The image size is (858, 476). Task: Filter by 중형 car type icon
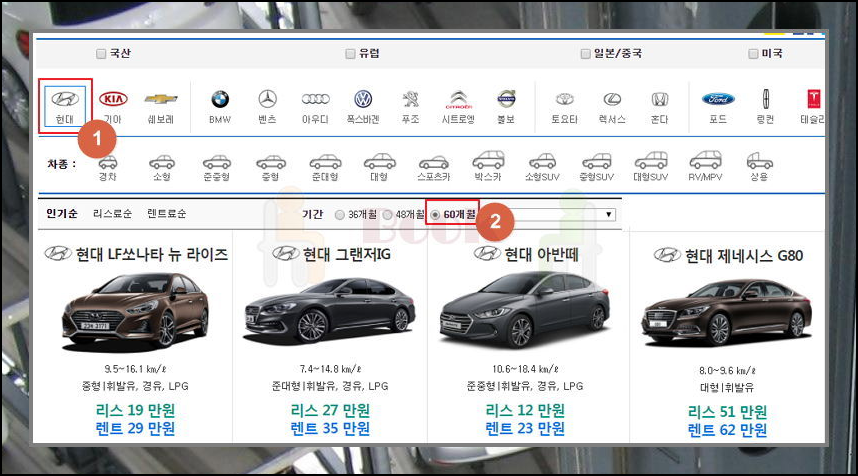[x=271, y=162]
